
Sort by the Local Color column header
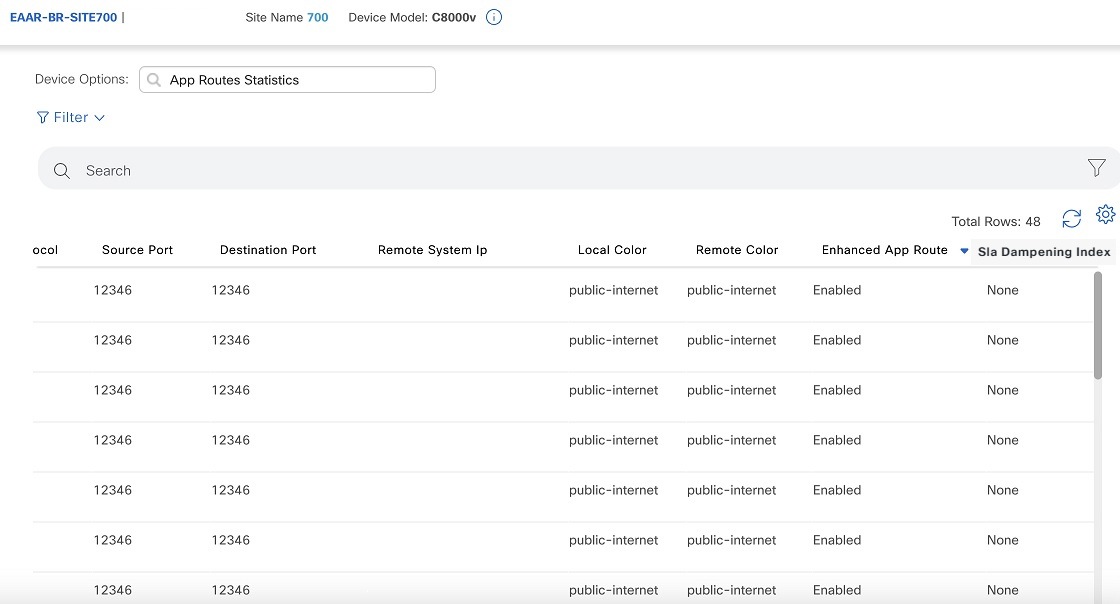[x=612, y=250]
